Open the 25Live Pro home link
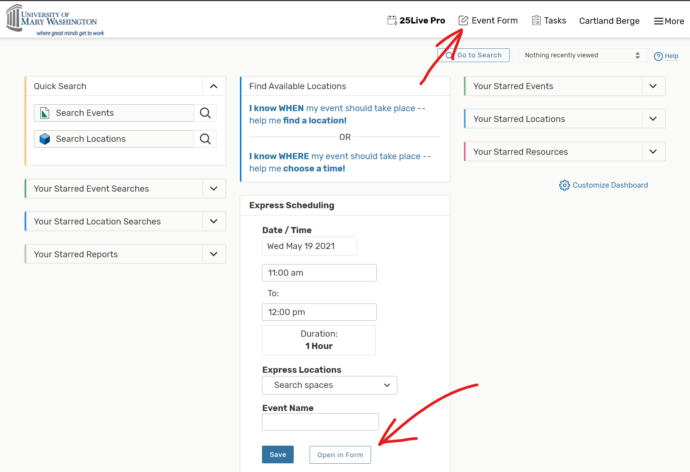The image size is (690, 472). 416,21
